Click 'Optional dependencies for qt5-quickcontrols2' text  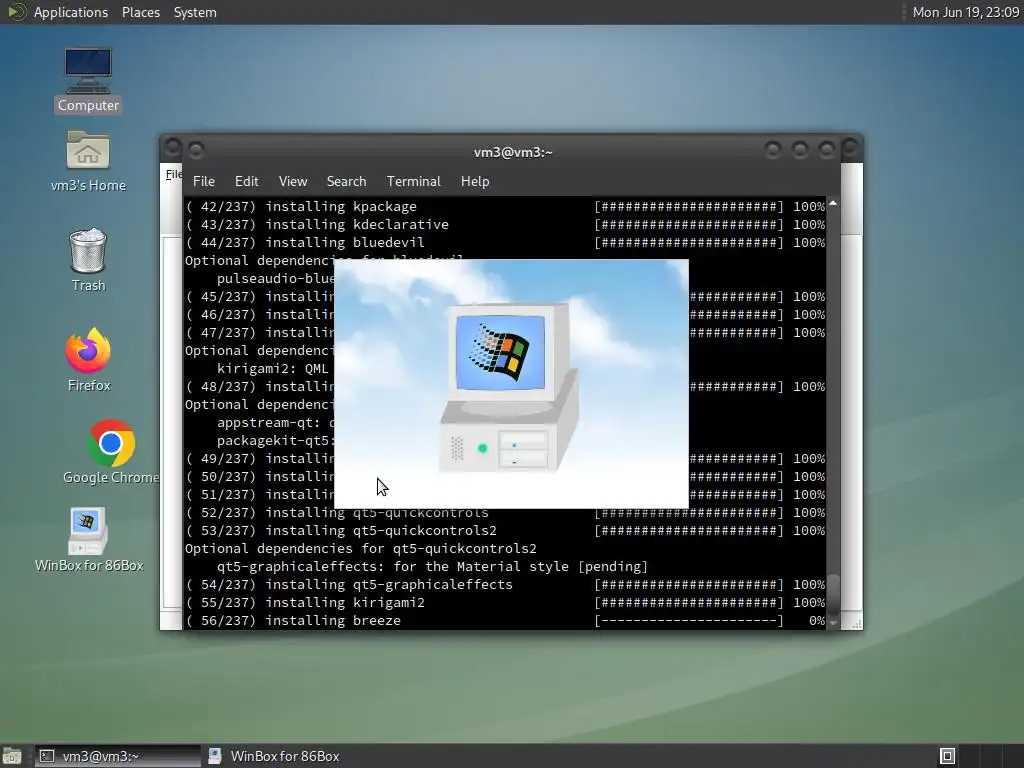coord(360,549)
